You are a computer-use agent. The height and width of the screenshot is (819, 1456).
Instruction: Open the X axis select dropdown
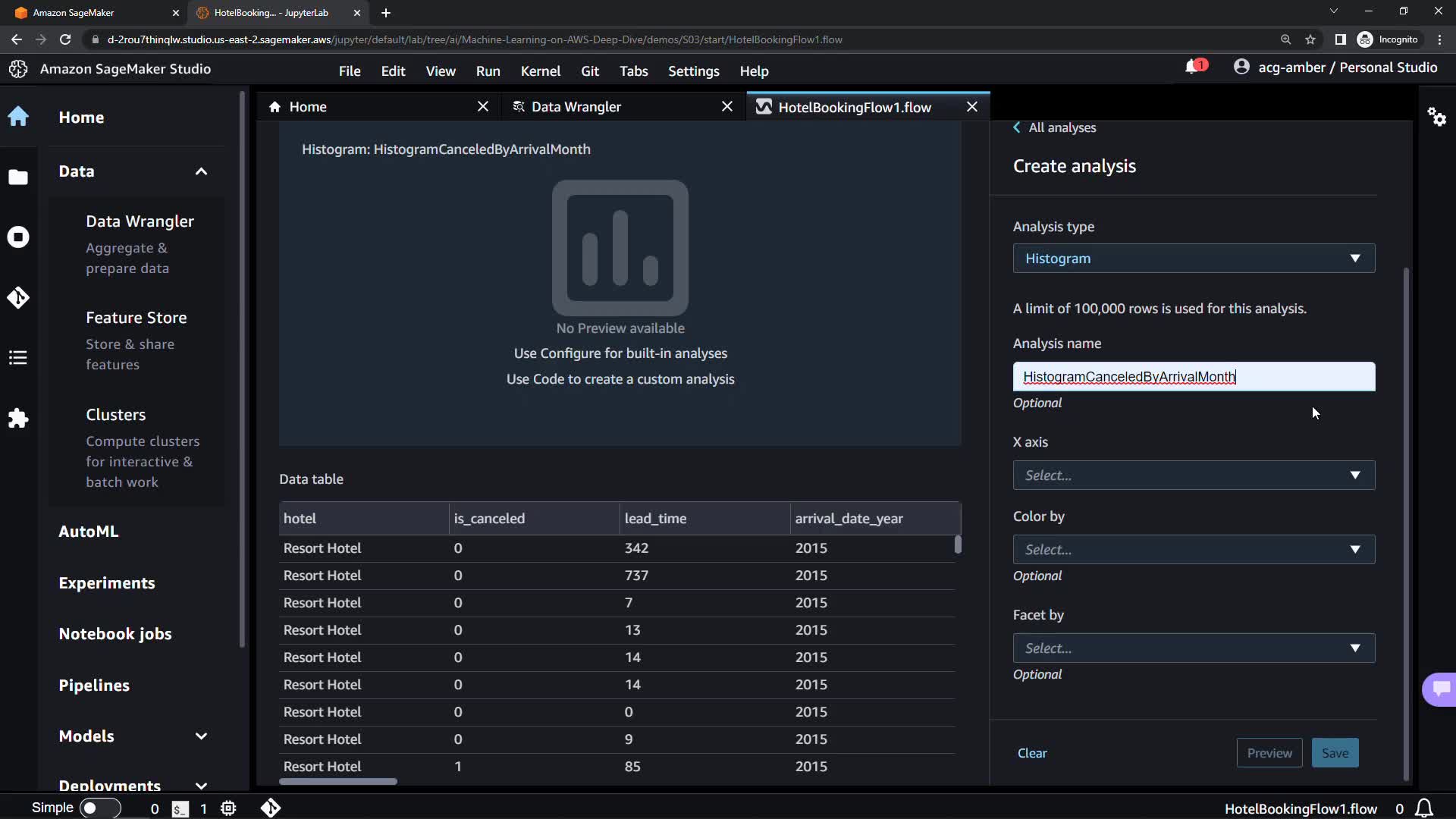[x=1193, y=475]
